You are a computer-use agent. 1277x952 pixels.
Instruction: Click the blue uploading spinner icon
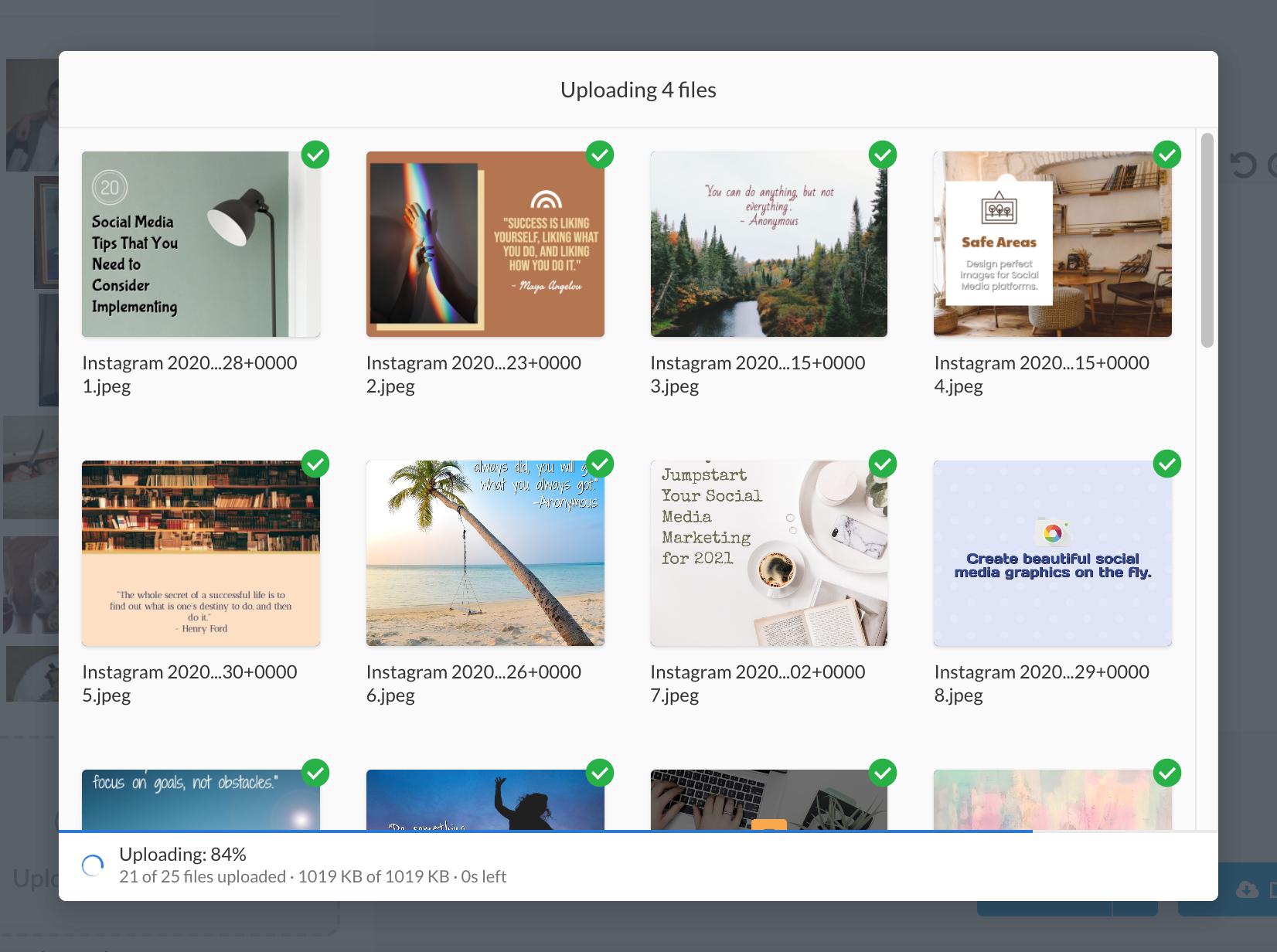(93, 865)
